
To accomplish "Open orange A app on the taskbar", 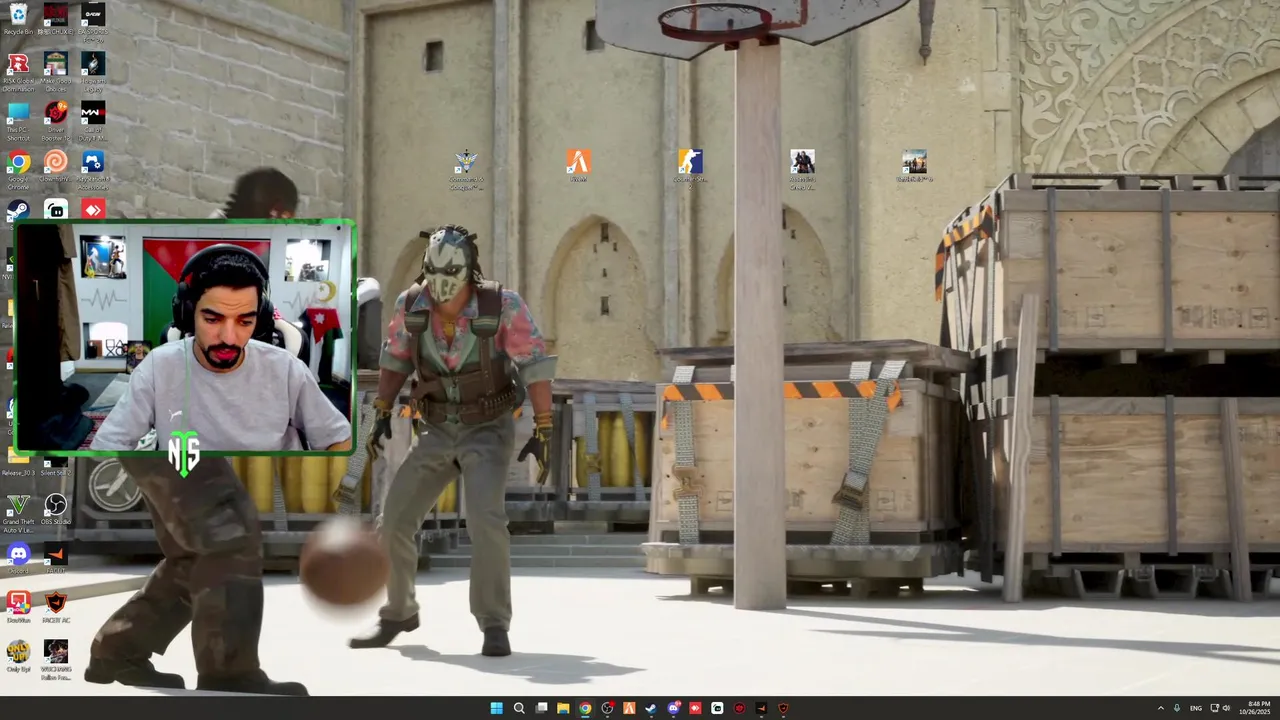I will point(629,708).
